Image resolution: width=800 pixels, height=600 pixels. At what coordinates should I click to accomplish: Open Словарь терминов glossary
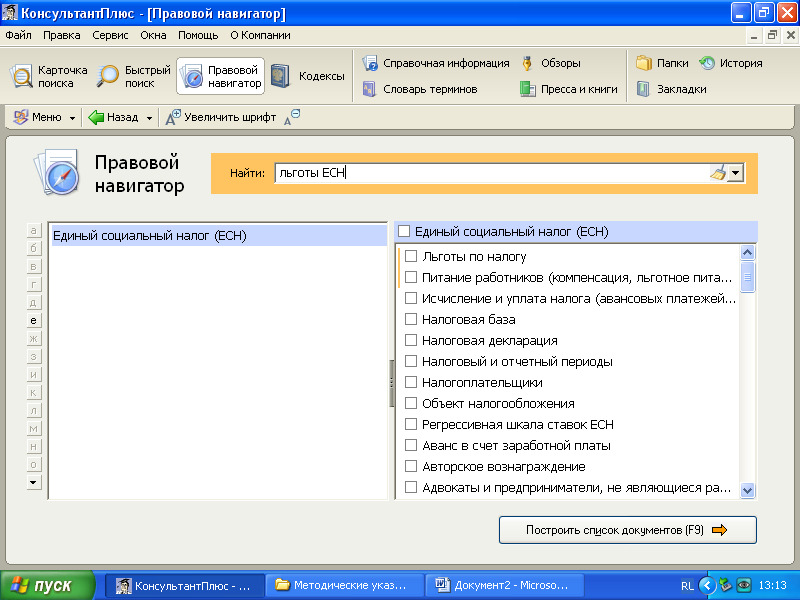(420, 89)
